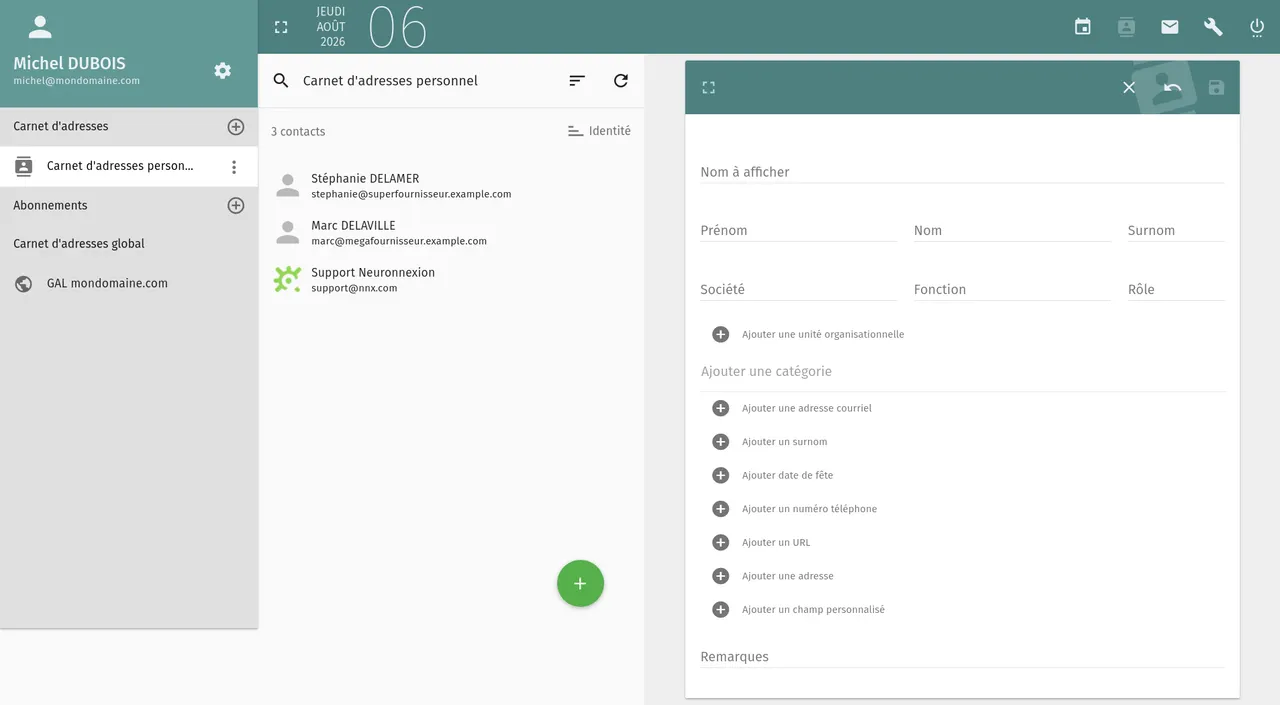Open options menu for Carnet d'adresses personnel
The height and width of the screenshot is (705, 1280).
(x=234, y=167)
